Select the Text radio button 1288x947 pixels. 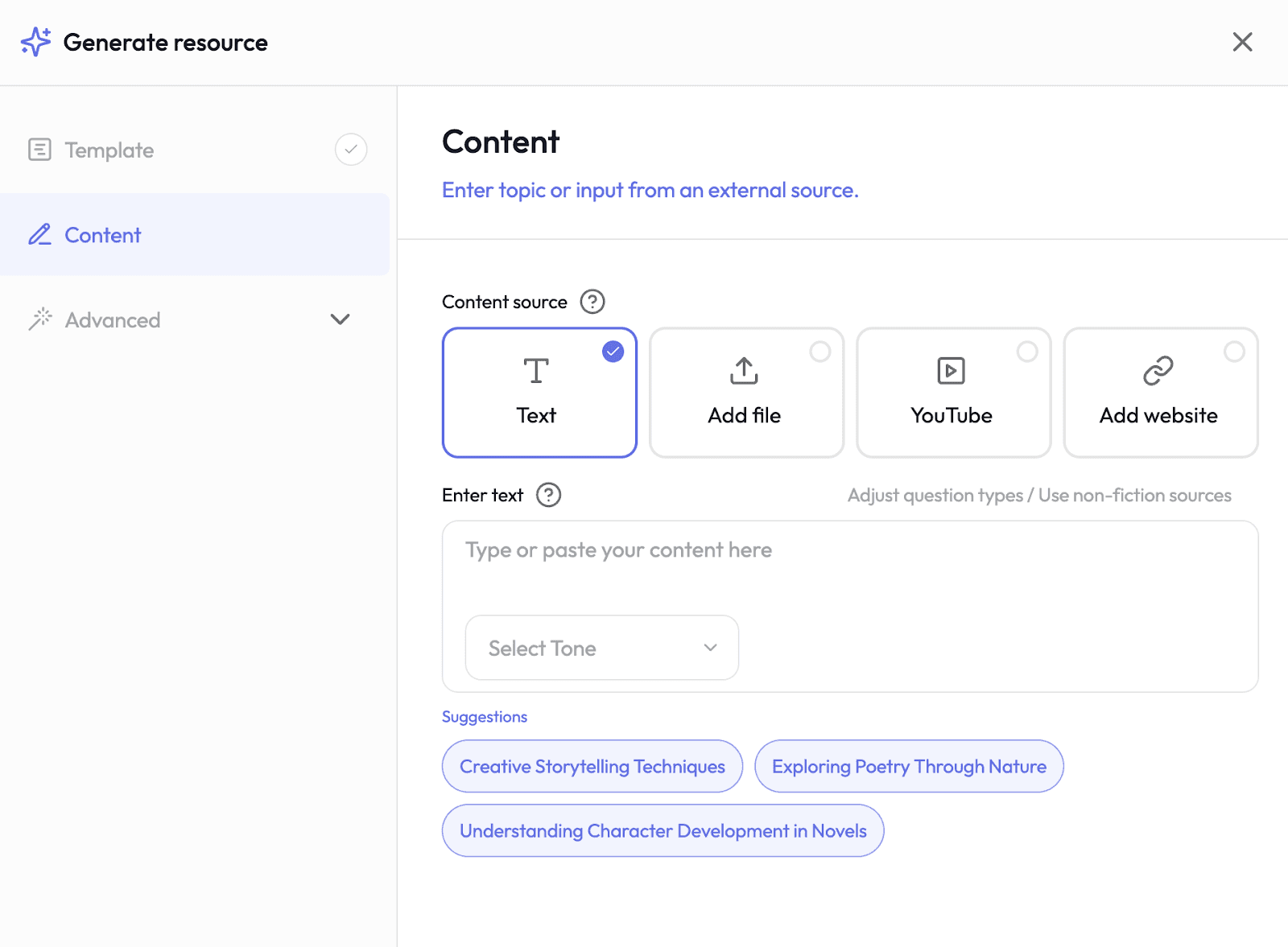tap(613, 352)
